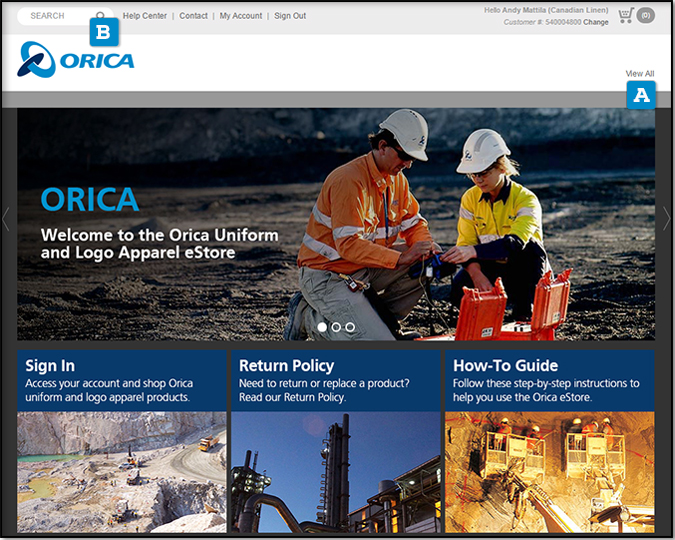This screenshot has height=540, width=675.
Task: Advance to next carousel slide arrow
Action: pyautogui.click(x=667, y=219)
